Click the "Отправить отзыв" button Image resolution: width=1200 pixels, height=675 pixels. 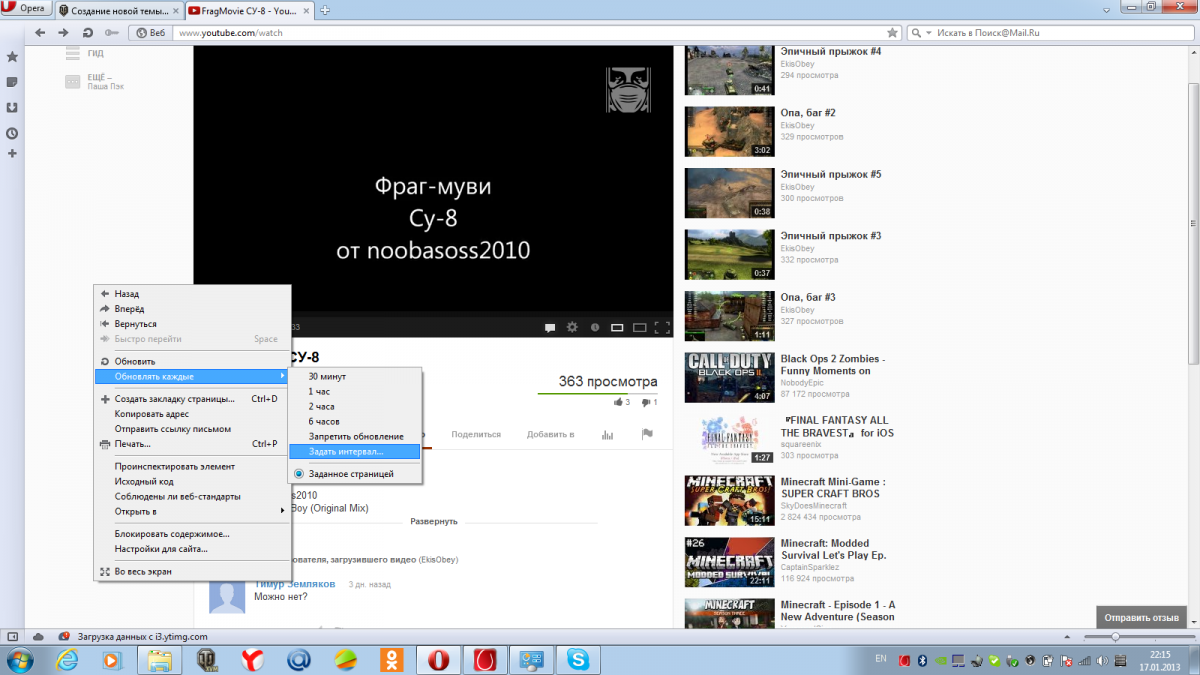pyautogui.click(x=1141, y=617)
